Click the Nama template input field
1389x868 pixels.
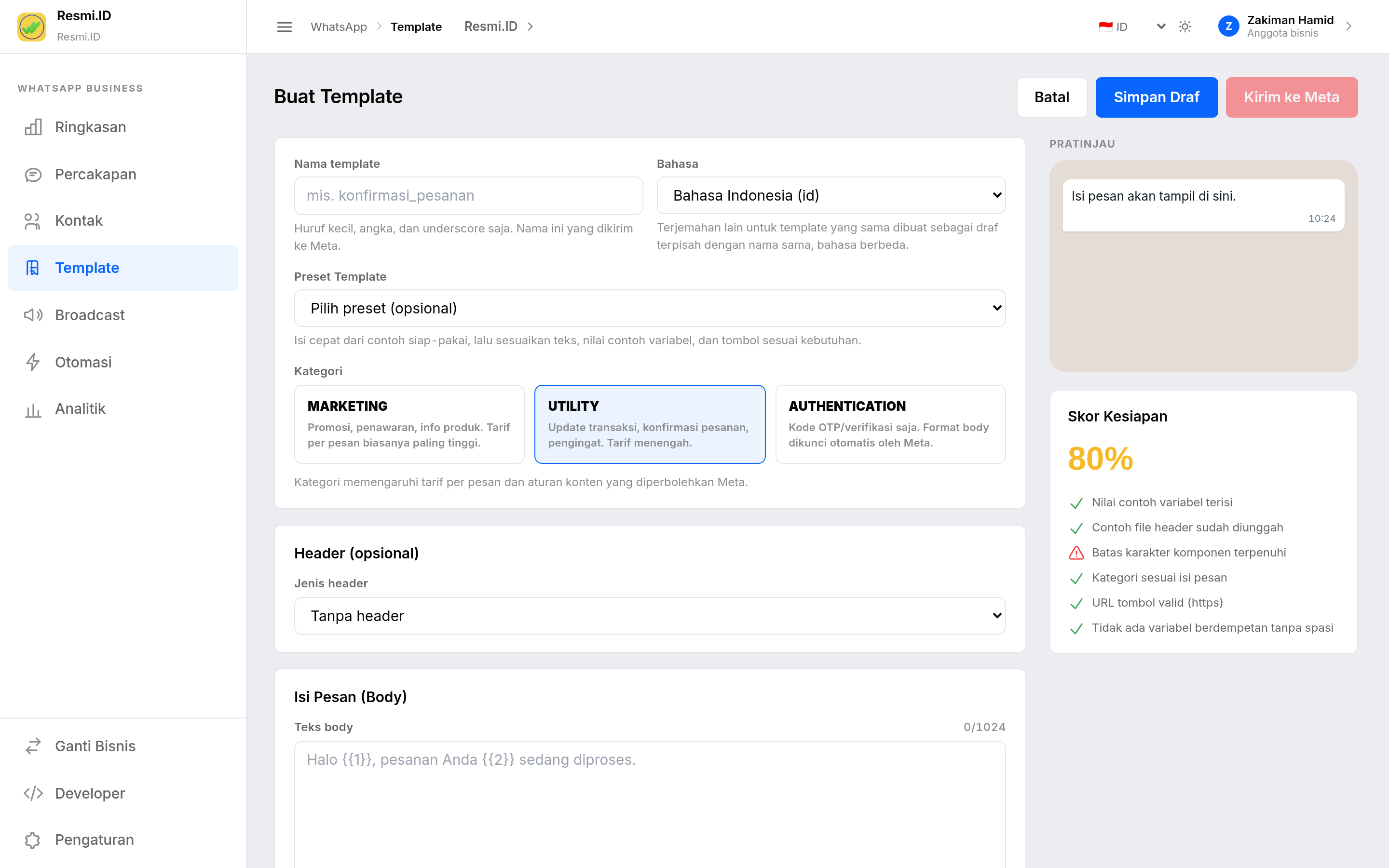coord(468,196)
